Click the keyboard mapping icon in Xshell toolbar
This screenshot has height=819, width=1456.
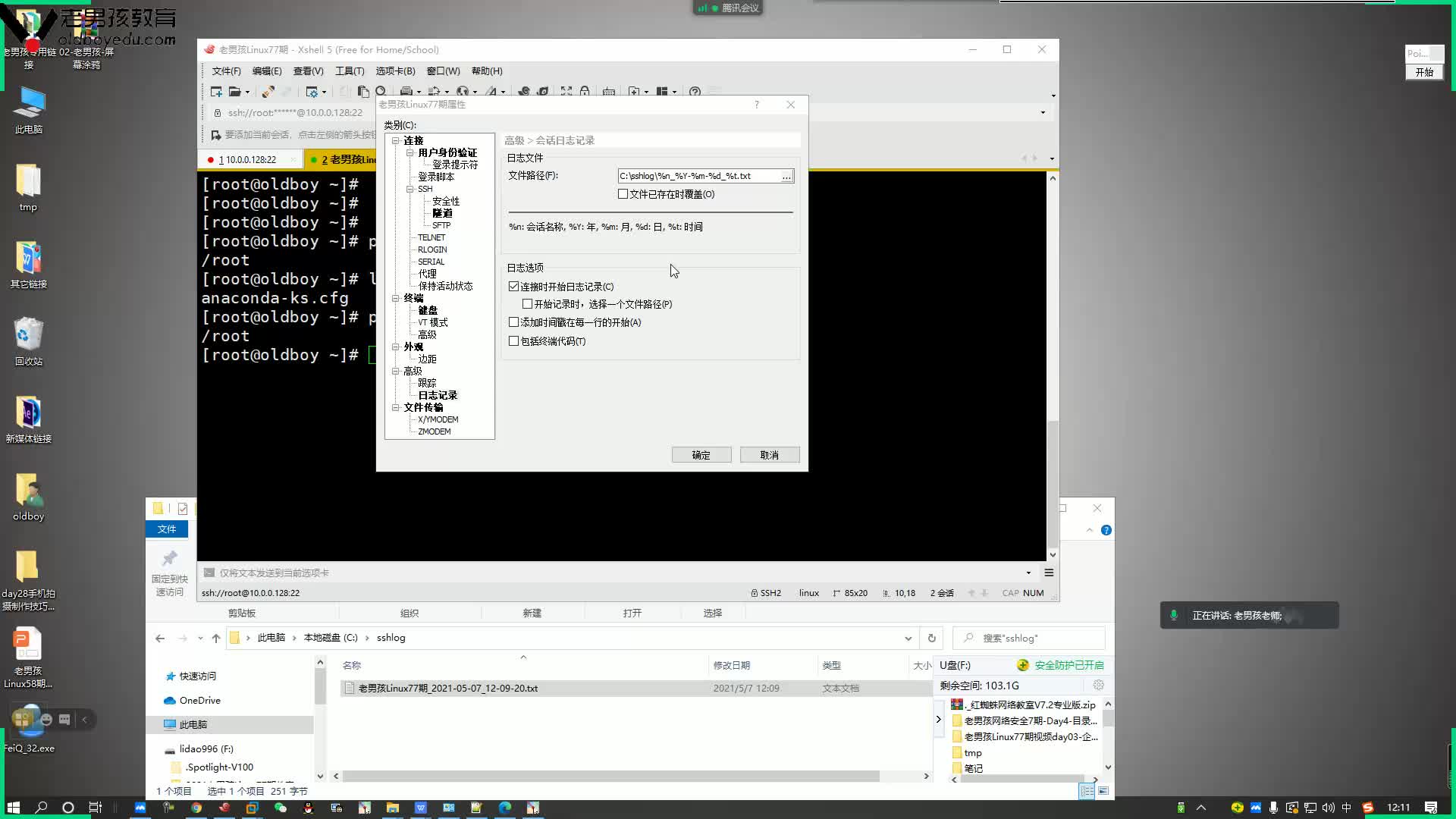[608, 92]
